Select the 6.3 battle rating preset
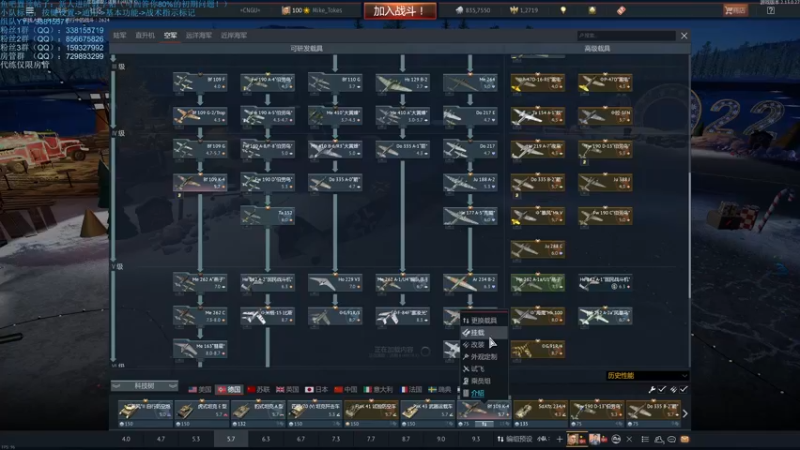 pos(265,439)
